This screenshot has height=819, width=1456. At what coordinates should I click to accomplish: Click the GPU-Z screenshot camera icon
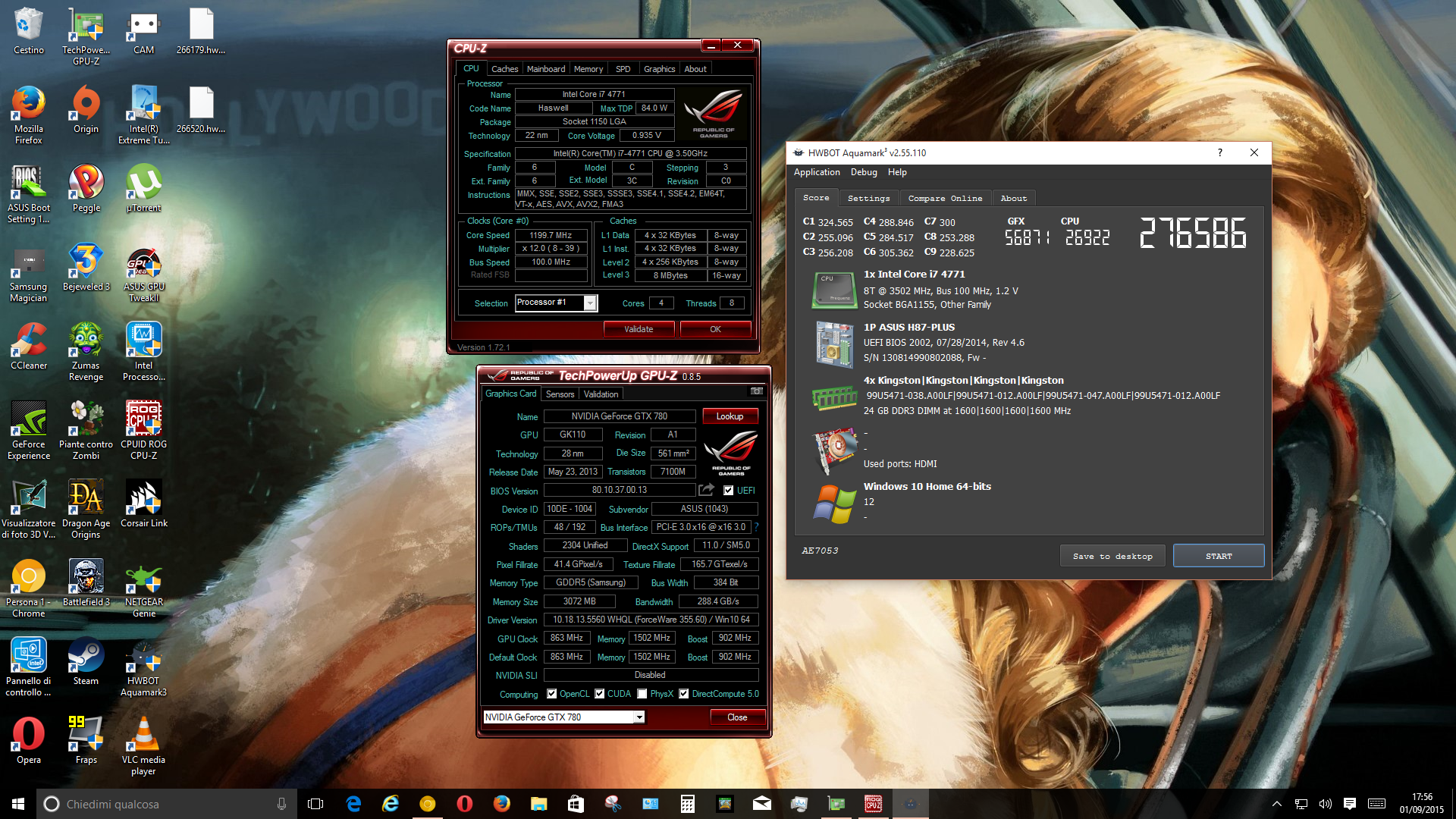[756, 391]
